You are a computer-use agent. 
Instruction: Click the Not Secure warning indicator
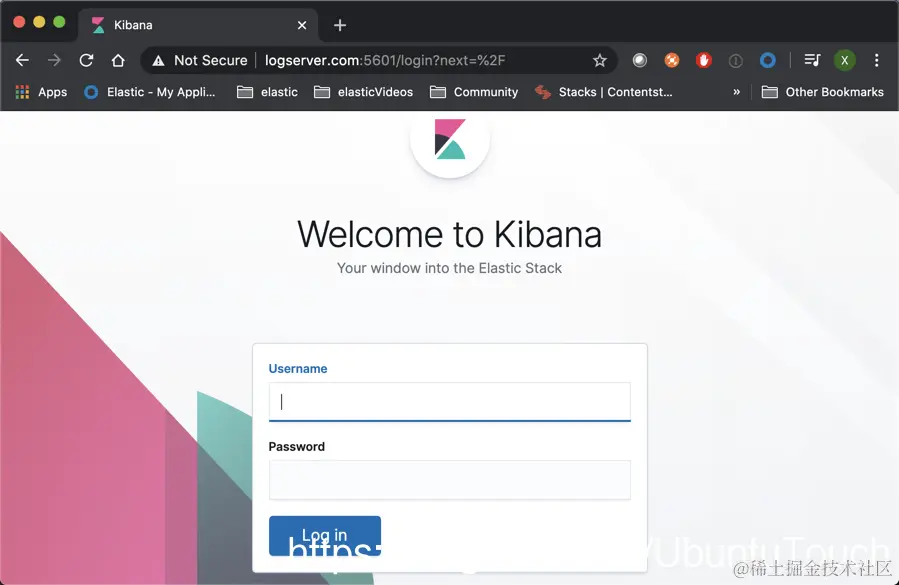(200, 60)
